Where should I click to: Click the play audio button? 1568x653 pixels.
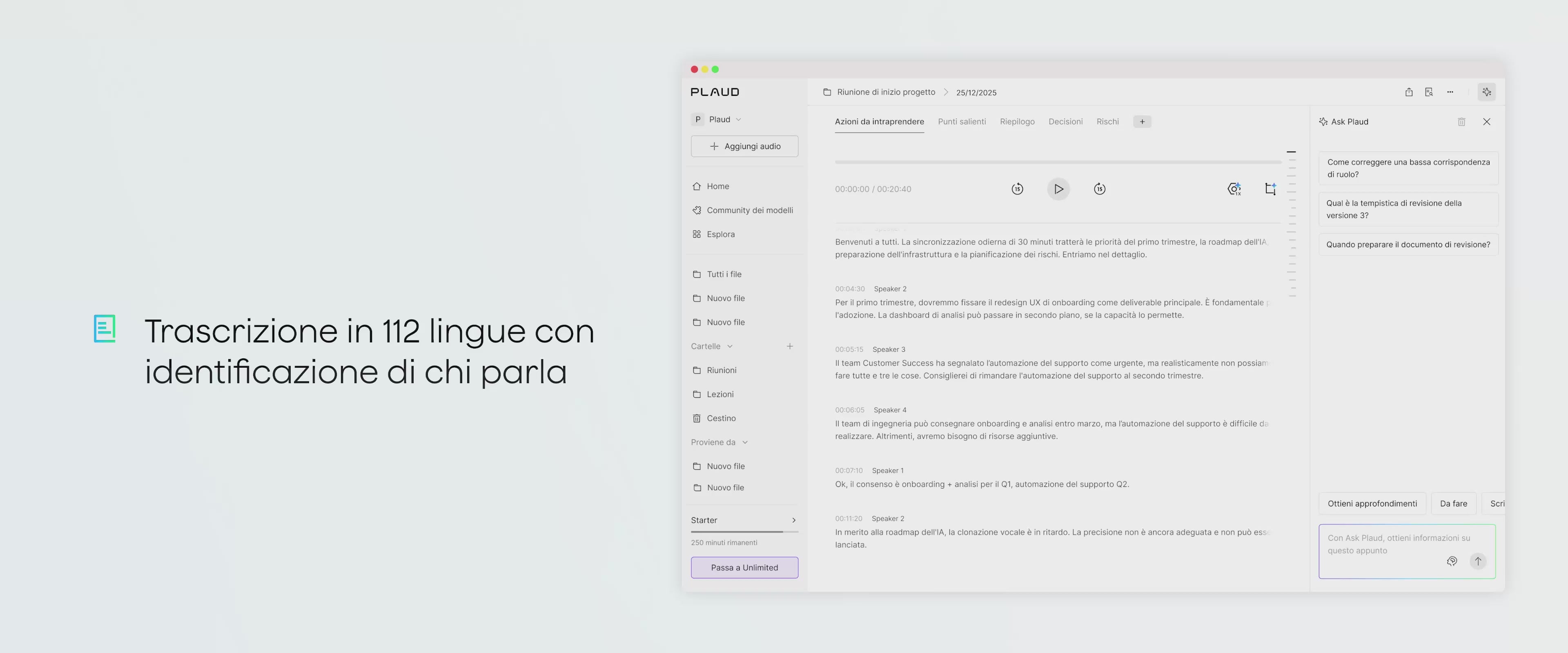point(1058,189)
